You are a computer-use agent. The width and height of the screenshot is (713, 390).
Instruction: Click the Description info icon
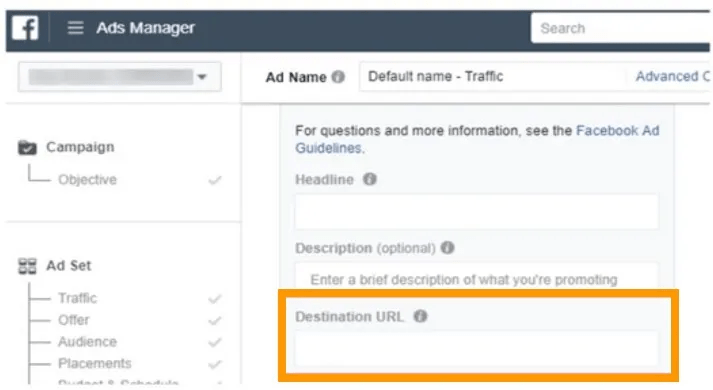point(447,248)
